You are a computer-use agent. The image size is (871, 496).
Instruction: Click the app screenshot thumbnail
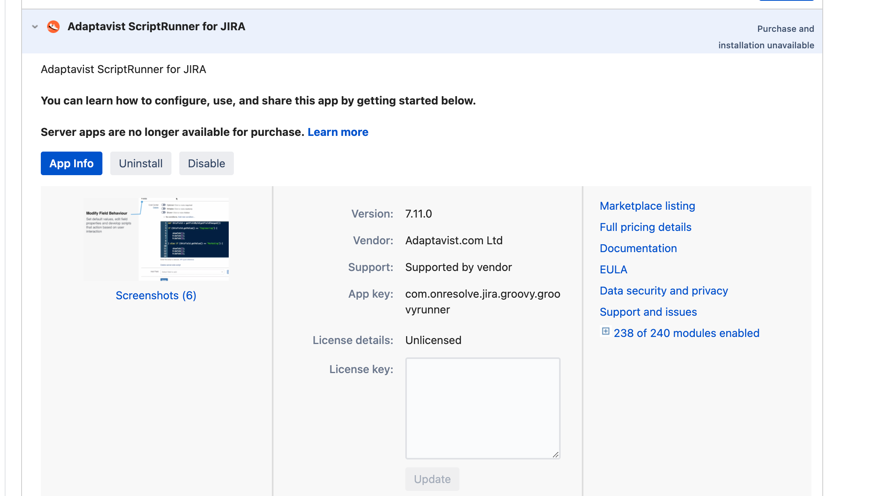157,239
